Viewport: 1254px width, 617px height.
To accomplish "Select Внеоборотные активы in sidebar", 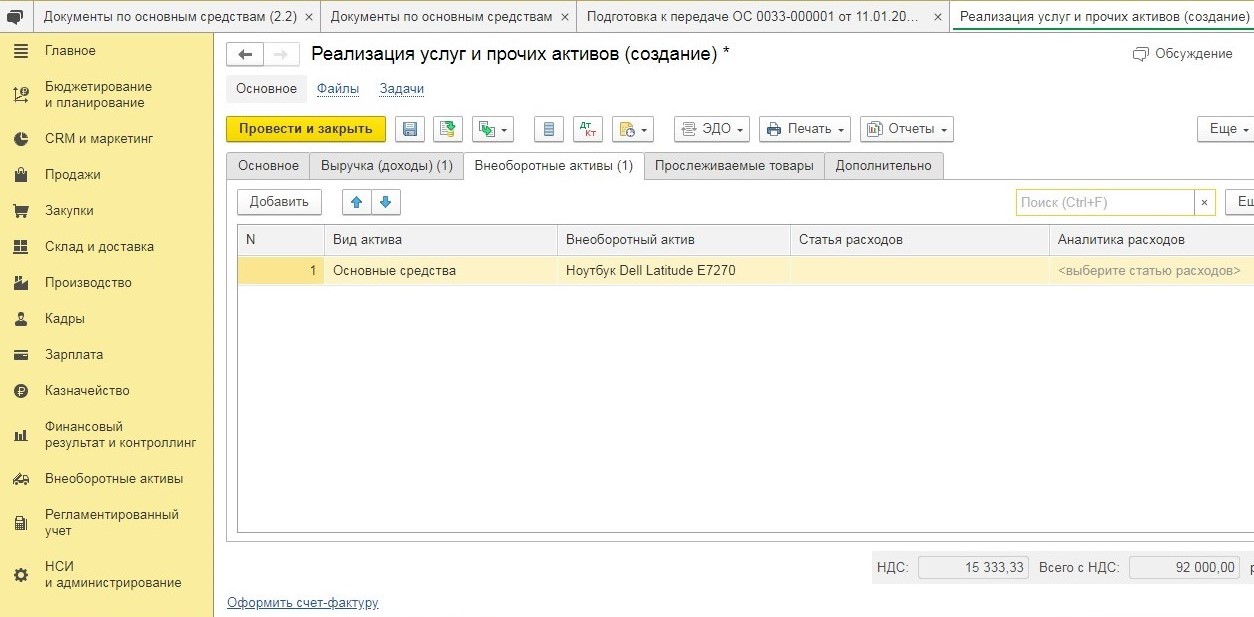I will point(113,479).
